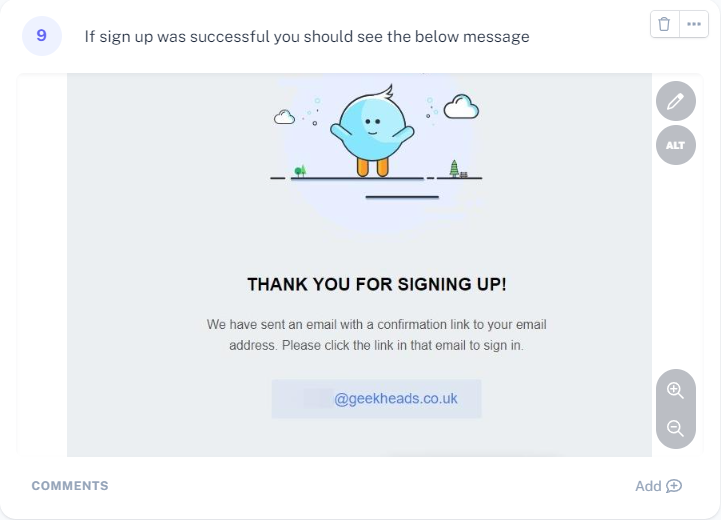Click the Add comment link
This screenshot has width=721, height=520.
pos(648,486)
